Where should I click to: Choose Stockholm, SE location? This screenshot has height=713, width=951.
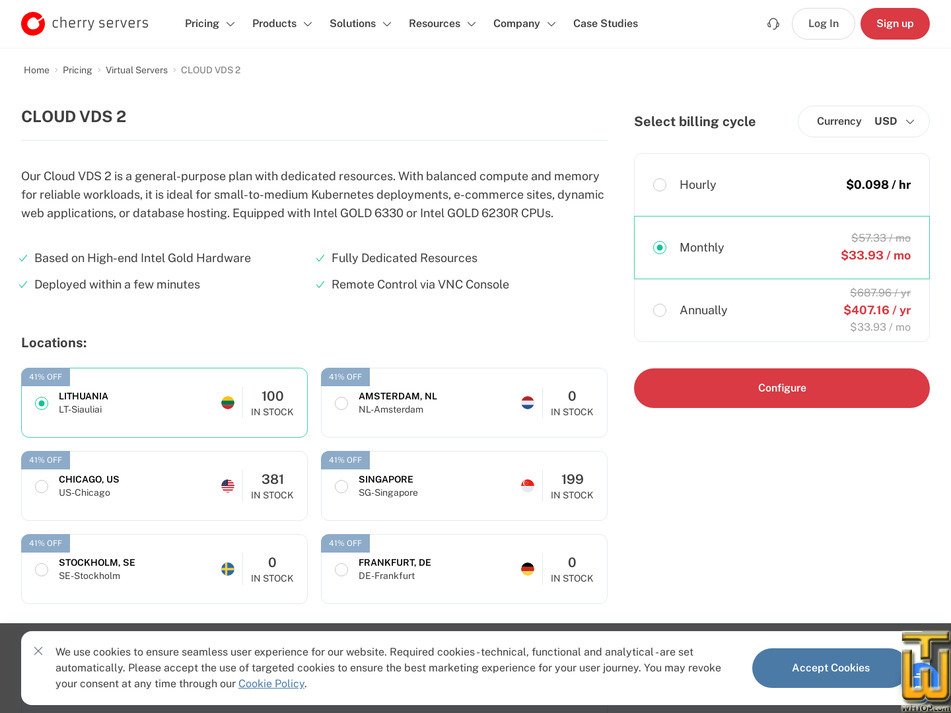tap(164, 569)
